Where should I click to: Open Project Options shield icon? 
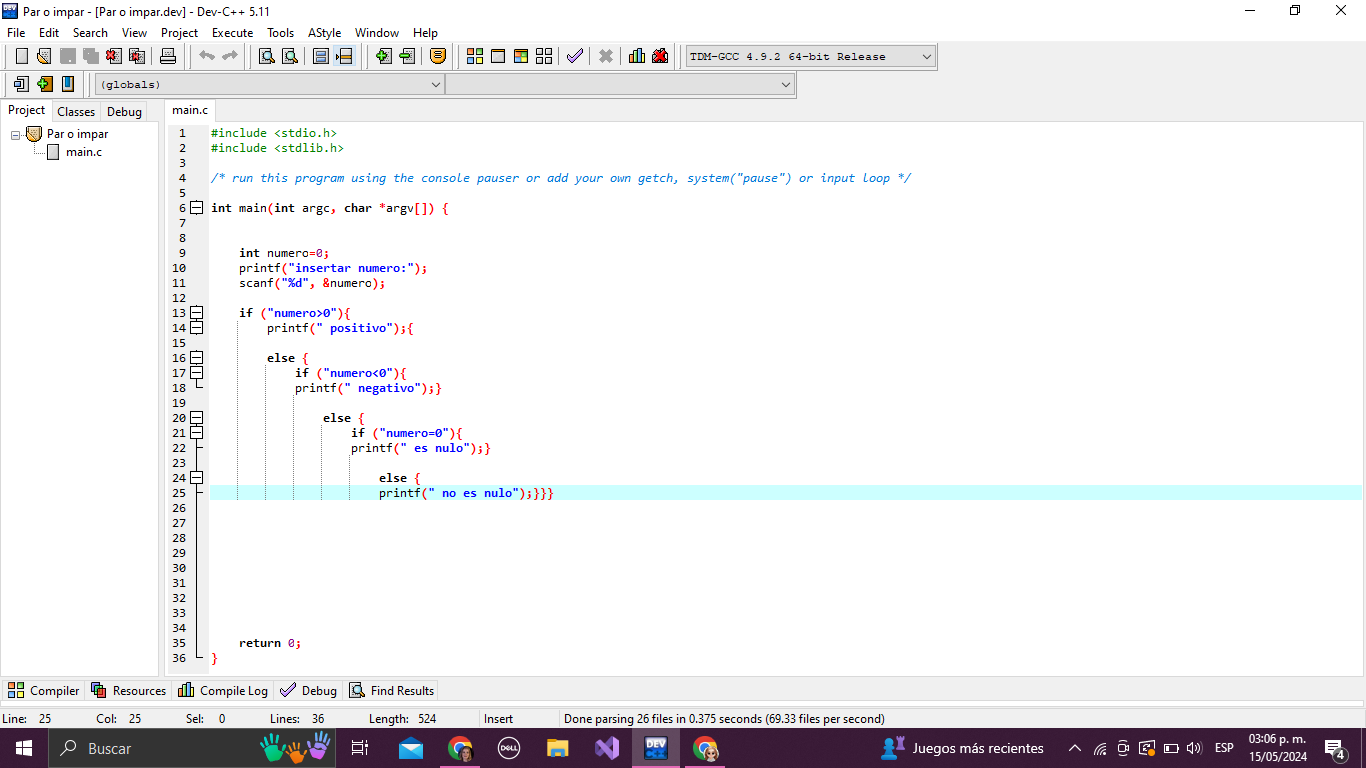pyautogui.click(x=438, y=56)
